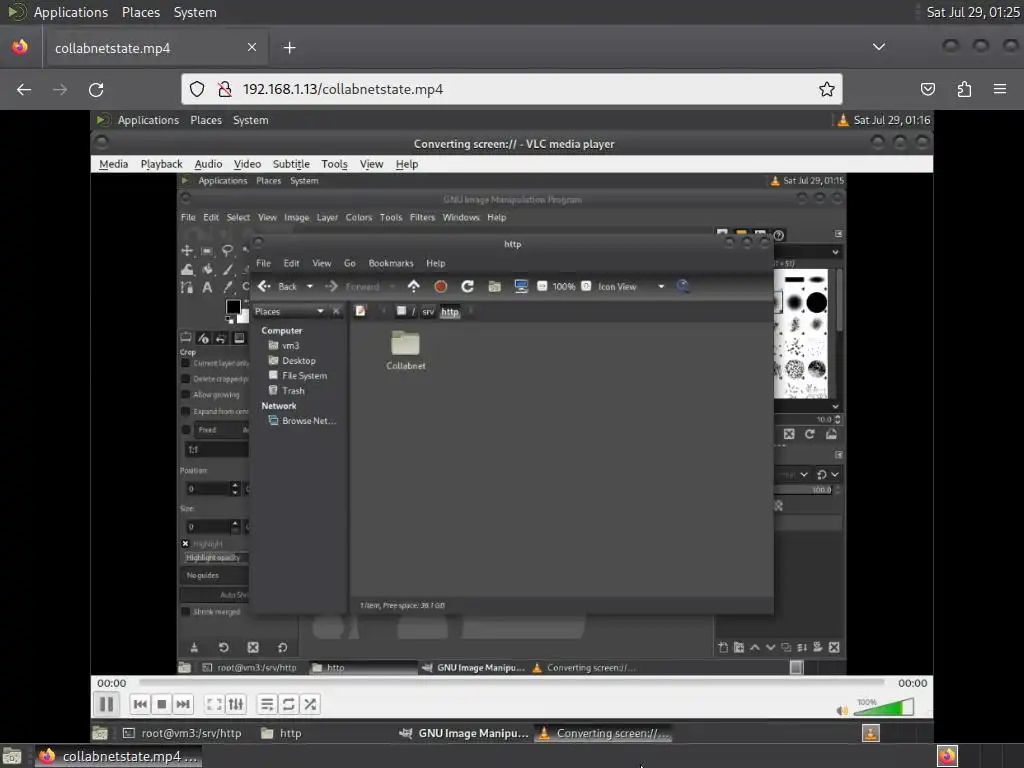This screenshot has width=1024, height=768.
Task: Open home folder icon in file manager
Action: tap(494, 286)
